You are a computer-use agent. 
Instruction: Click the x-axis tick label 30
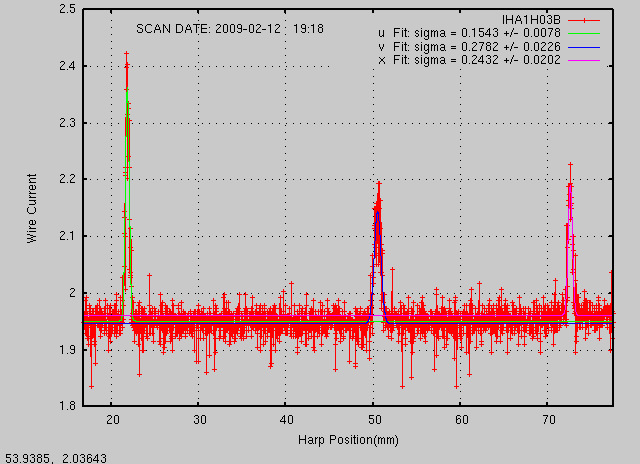200,420
